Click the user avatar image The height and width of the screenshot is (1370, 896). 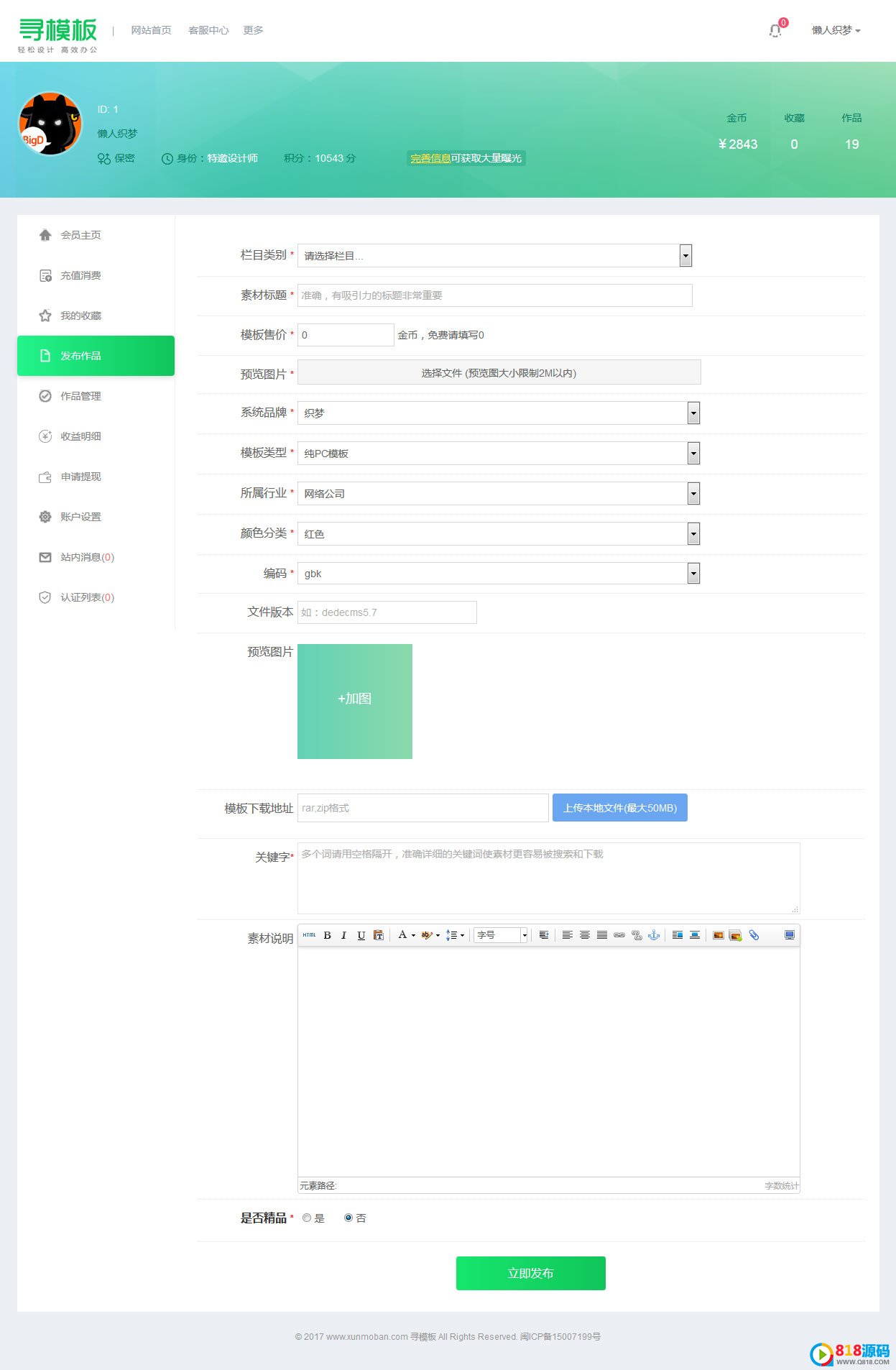coord(50,124)
